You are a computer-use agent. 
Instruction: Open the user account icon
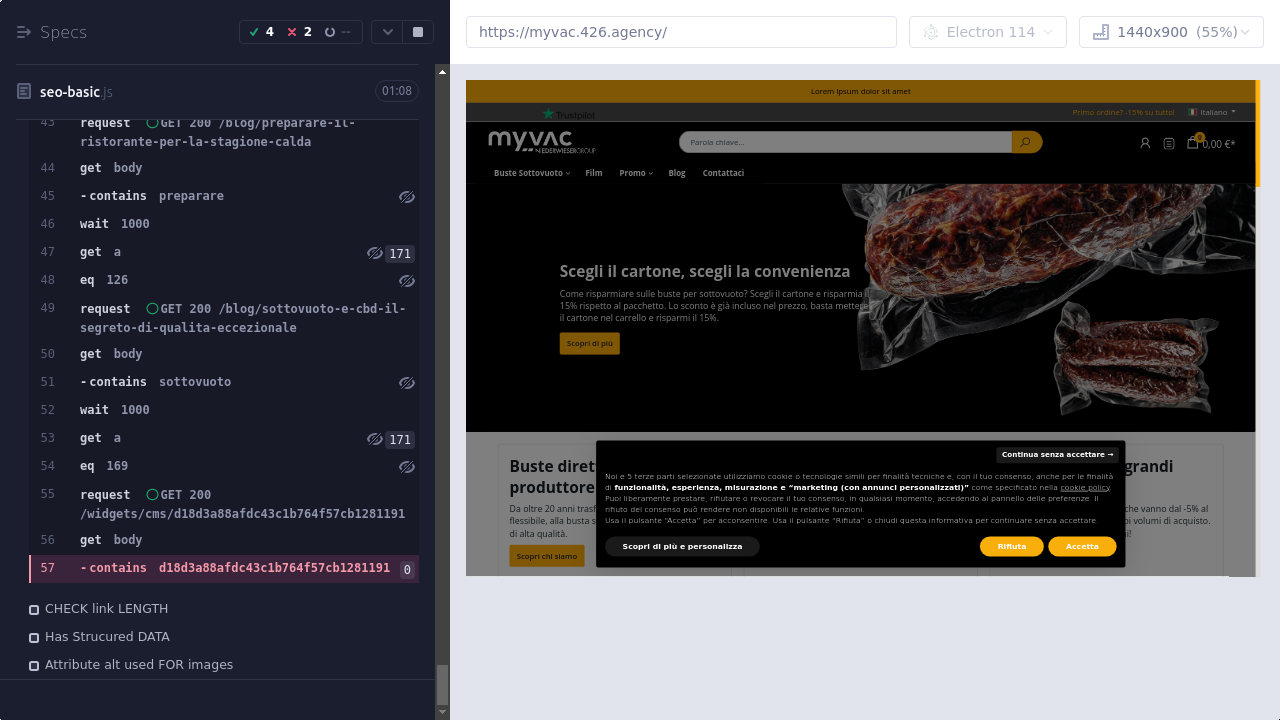pos(1145,143)
